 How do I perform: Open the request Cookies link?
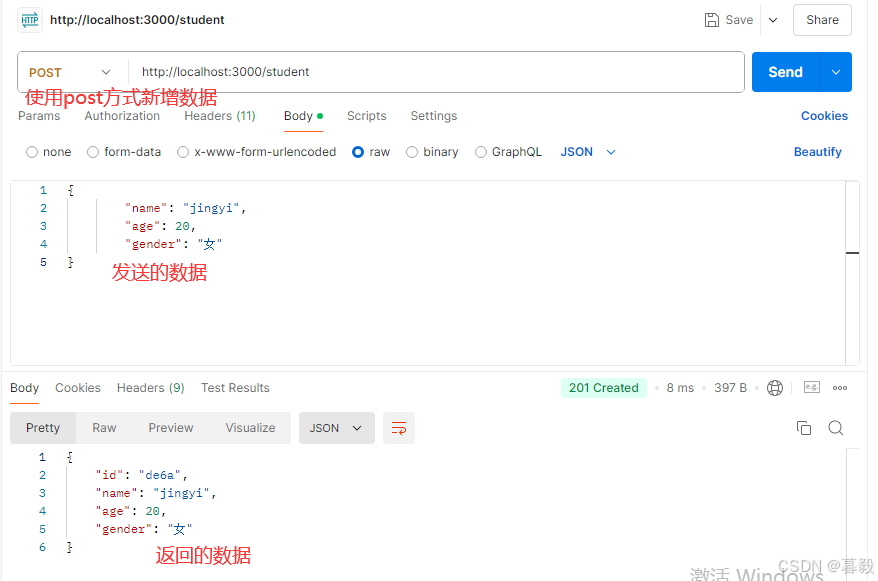(824, 116)
